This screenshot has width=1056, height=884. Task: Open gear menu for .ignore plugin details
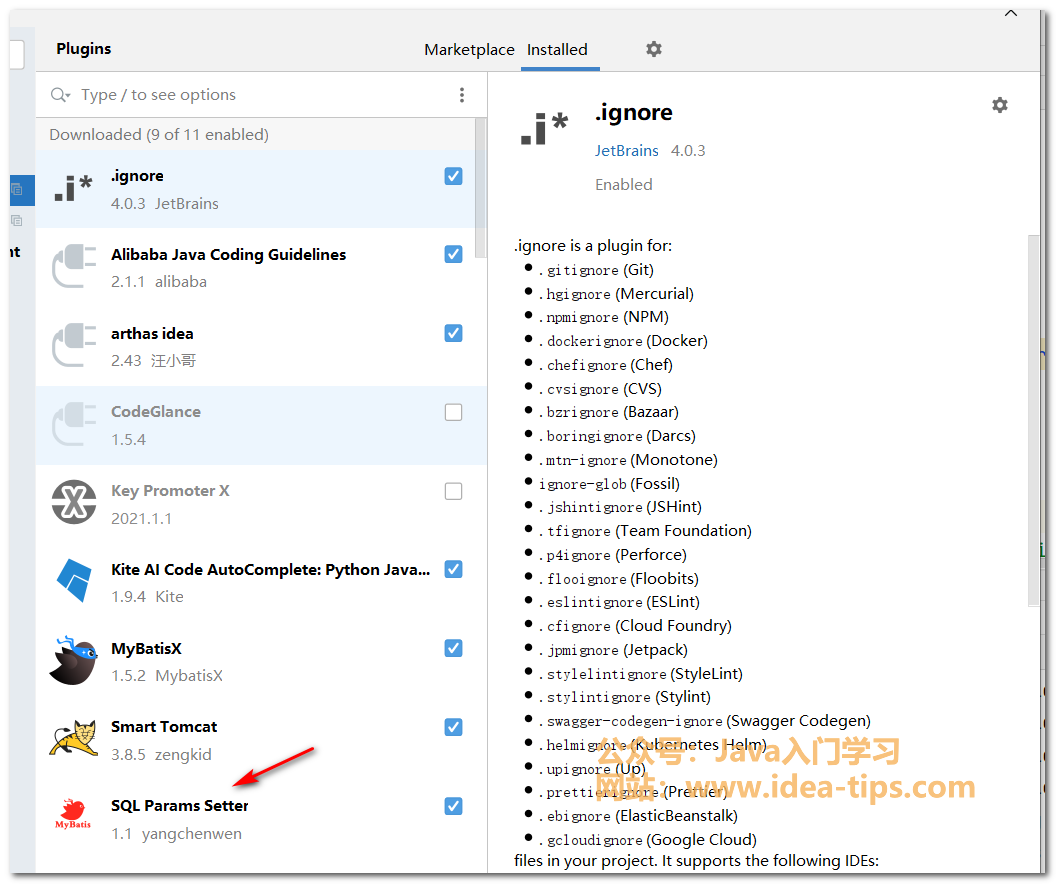[999, 105]
